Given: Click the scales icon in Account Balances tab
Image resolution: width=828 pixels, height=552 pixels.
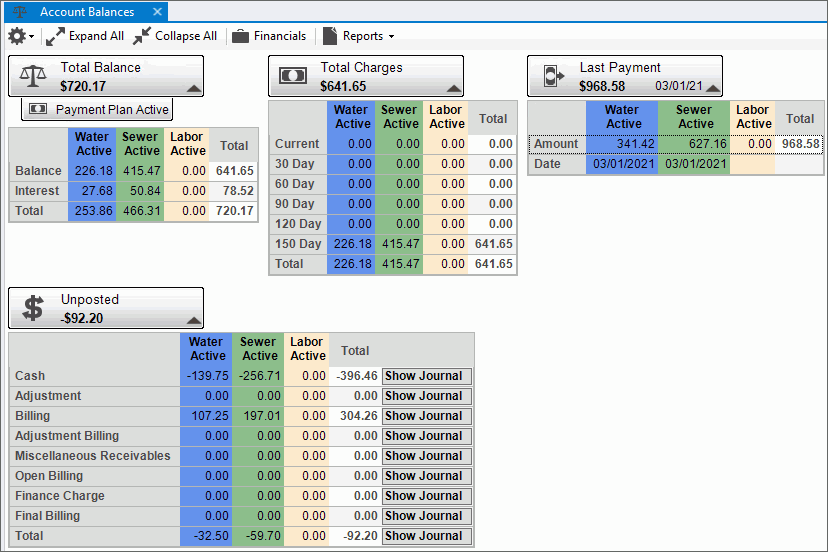Looking at the screenshot, I should 20,12.
